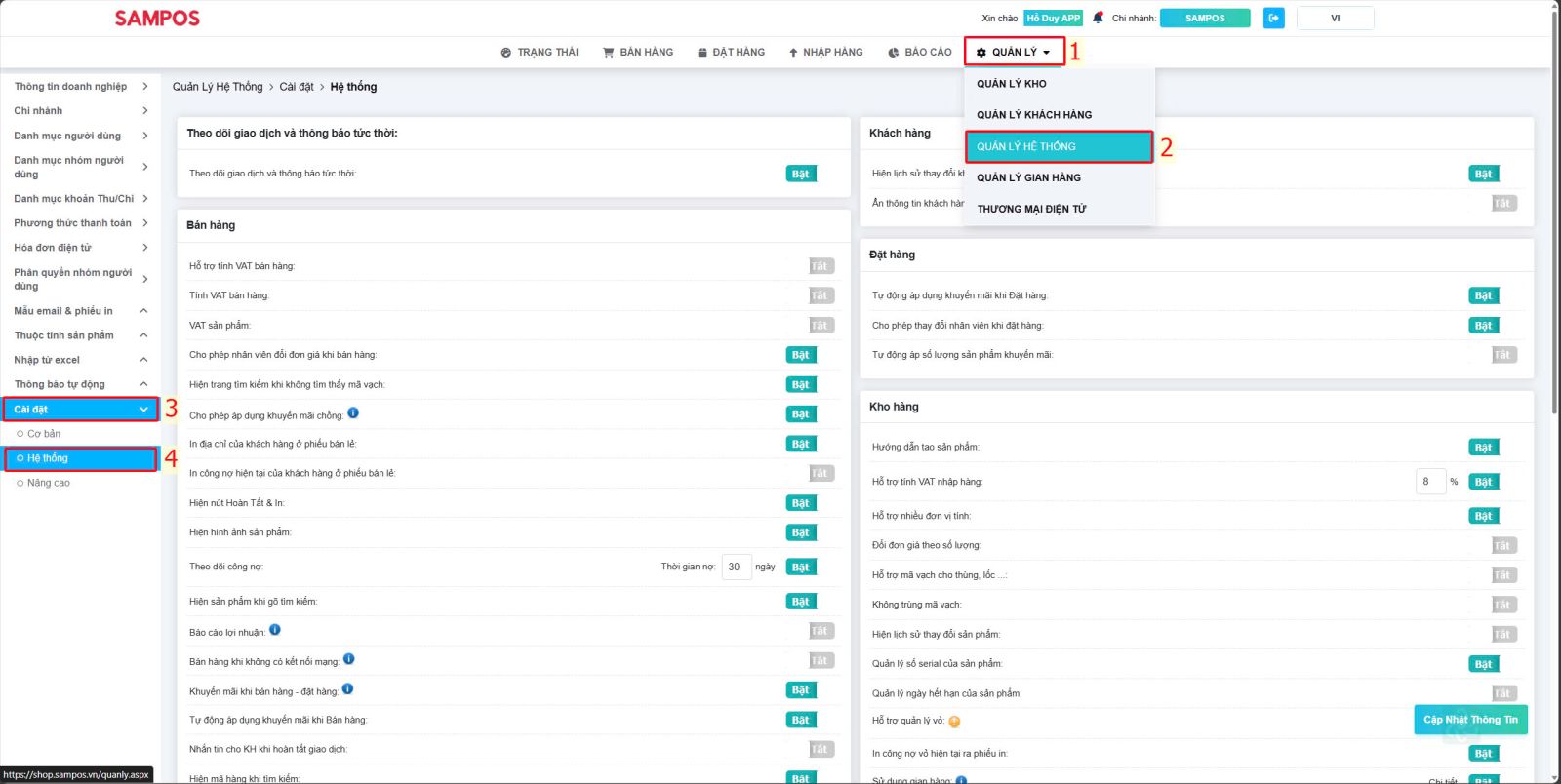Open the BÁN HÀNG menu
Viewport: 1561px width, 784px height.
638,53
